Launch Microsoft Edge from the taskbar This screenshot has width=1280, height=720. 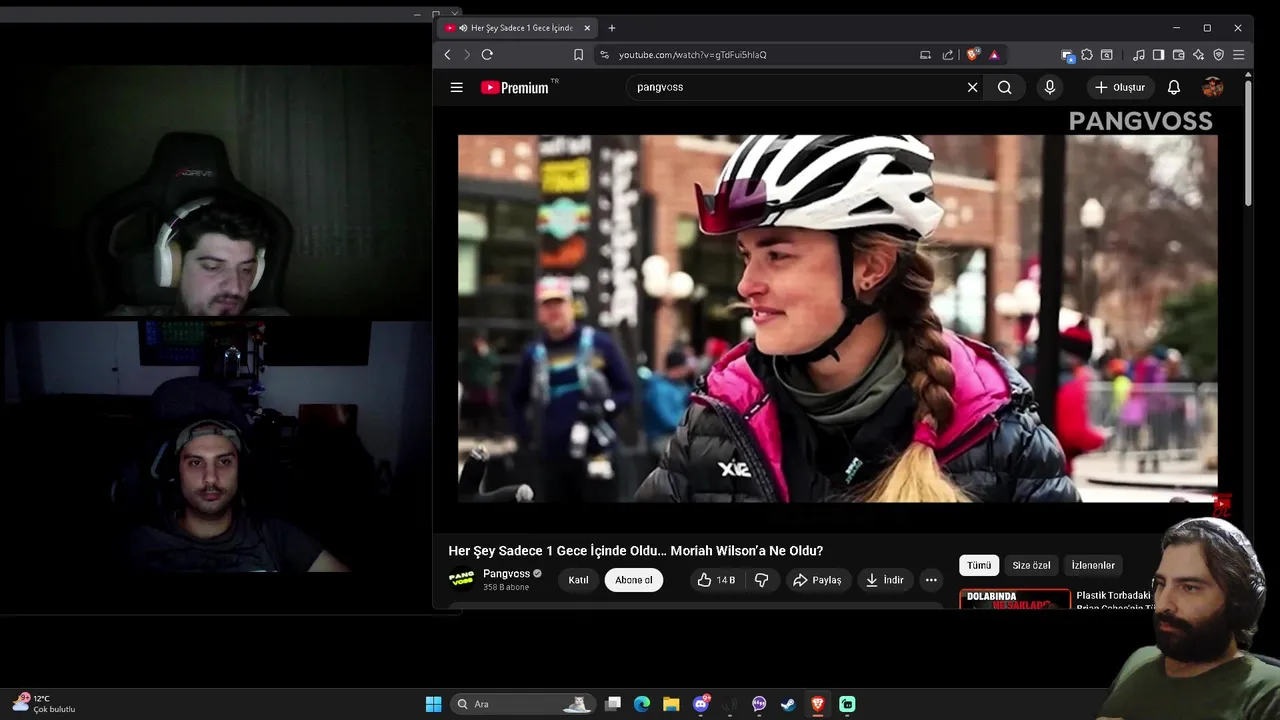tap(642, 704)
